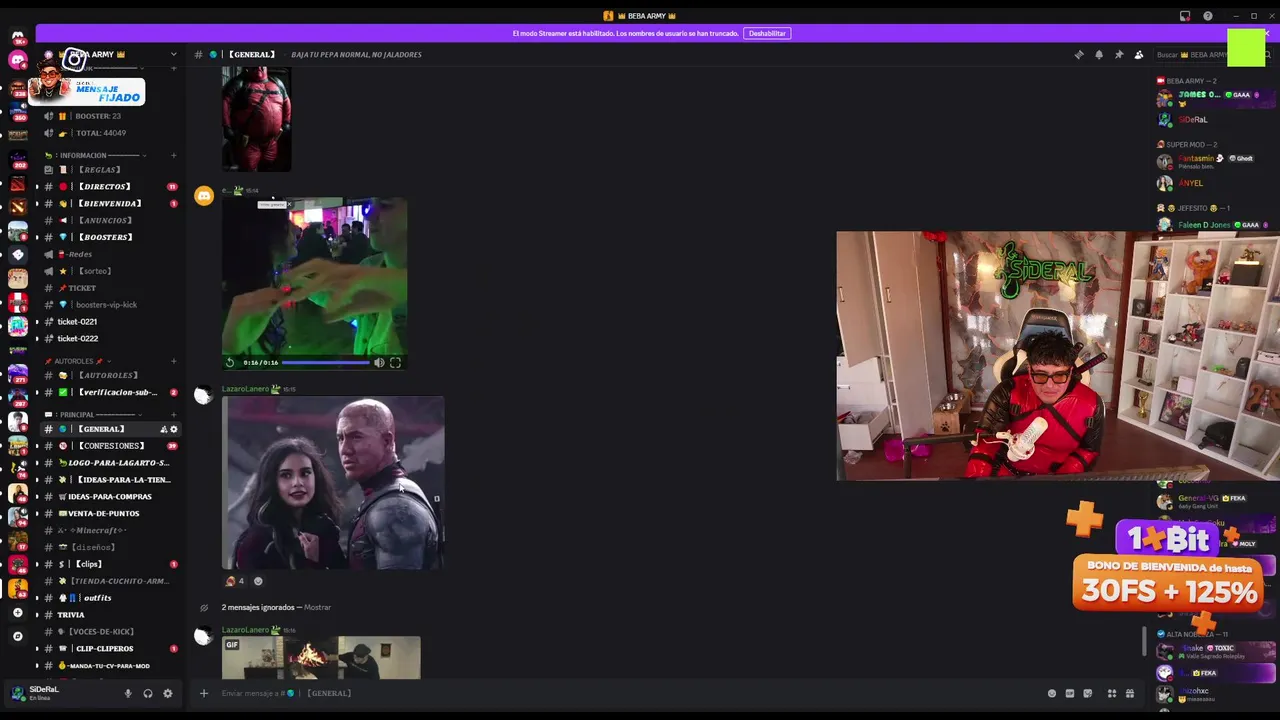The image size is (1280, 720).
Task: Add channel to INFORMACION category
Action: pos(173,155)
